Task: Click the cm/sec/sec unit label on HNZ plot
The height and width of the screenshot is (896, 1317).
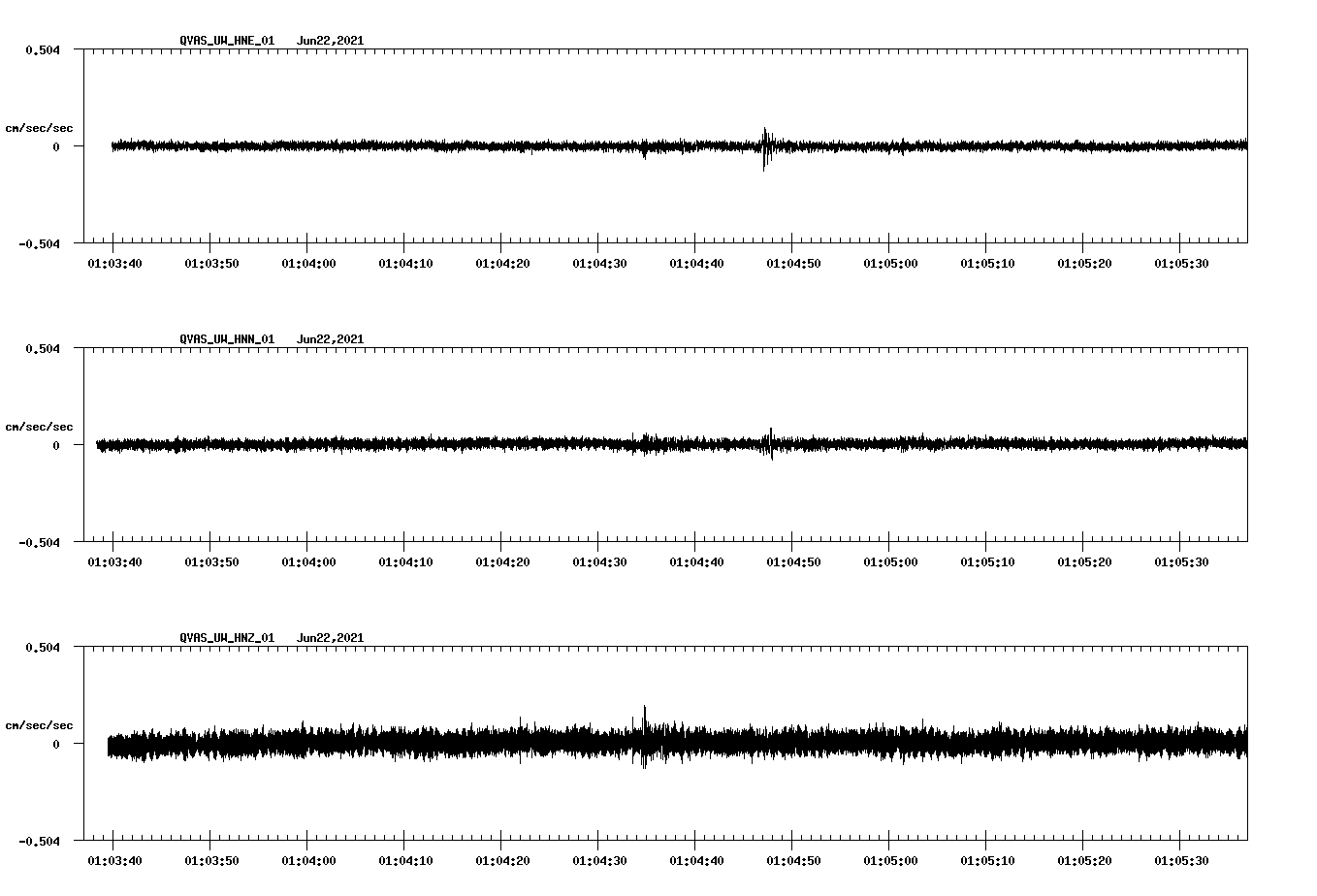Action: [x=39, y=725]
